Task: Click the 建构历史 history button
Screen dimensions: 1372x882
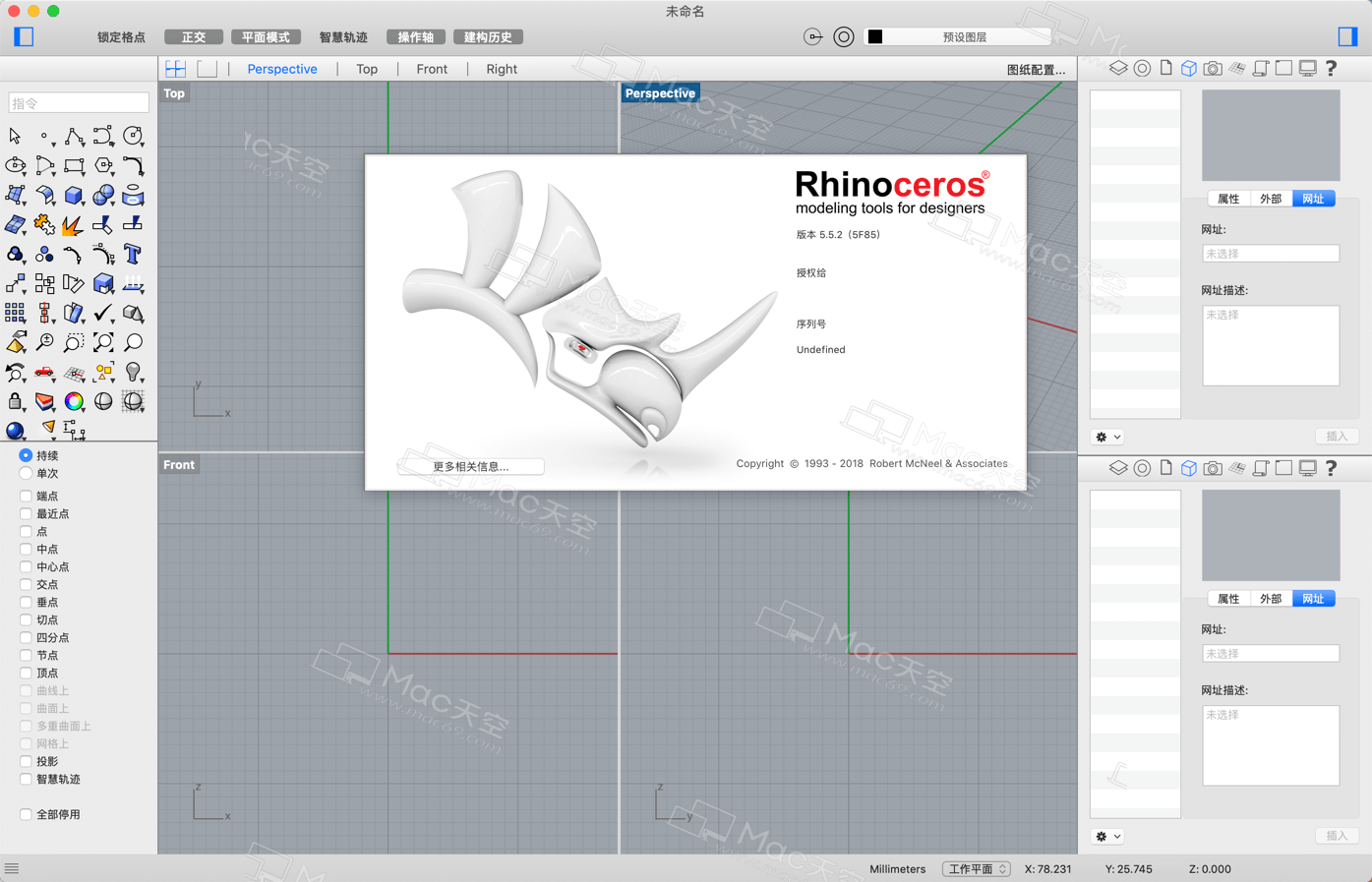Action: coord(488,37)
